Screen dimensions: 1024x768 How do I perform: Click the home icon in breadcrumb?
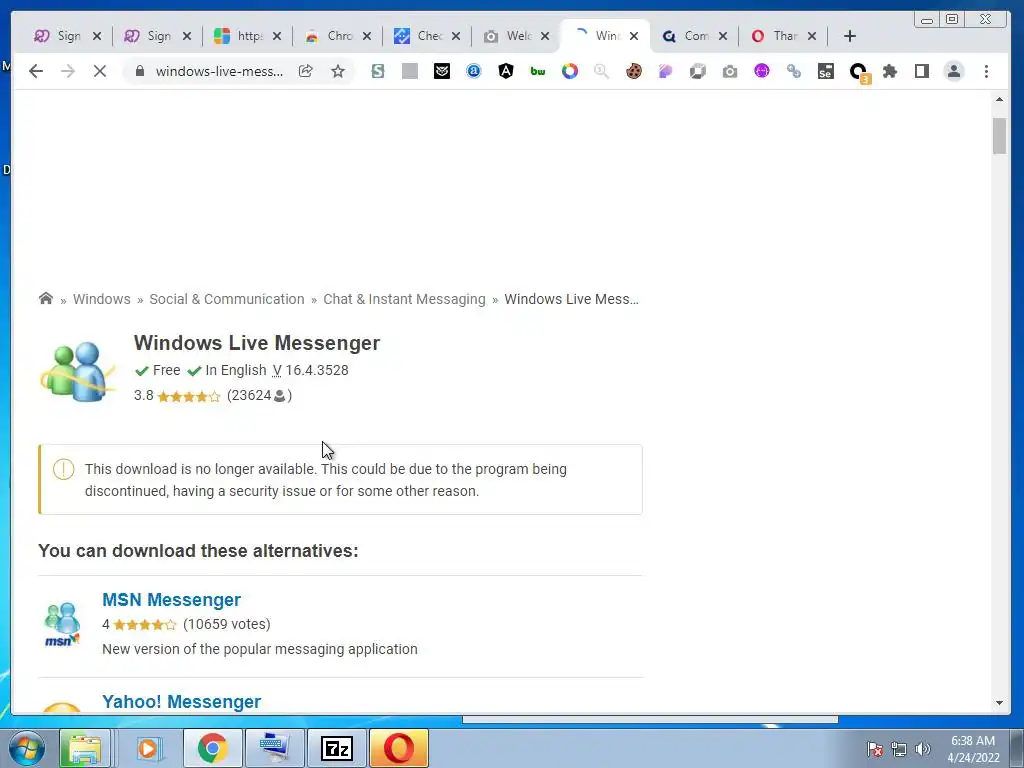pyautogui.click(x=46, y=298)
